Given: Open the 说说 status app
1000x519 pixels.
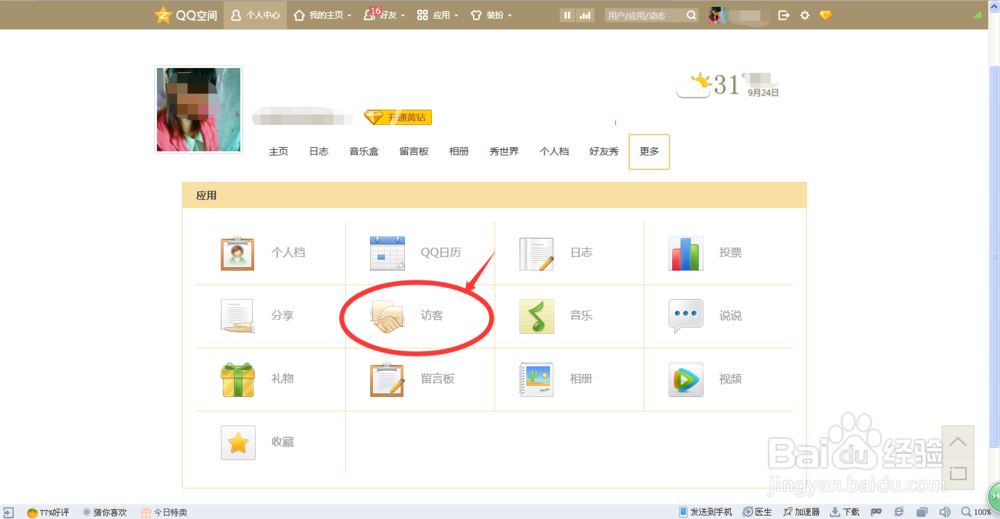Looking at the screenshot, I should [x=686, y=316].
